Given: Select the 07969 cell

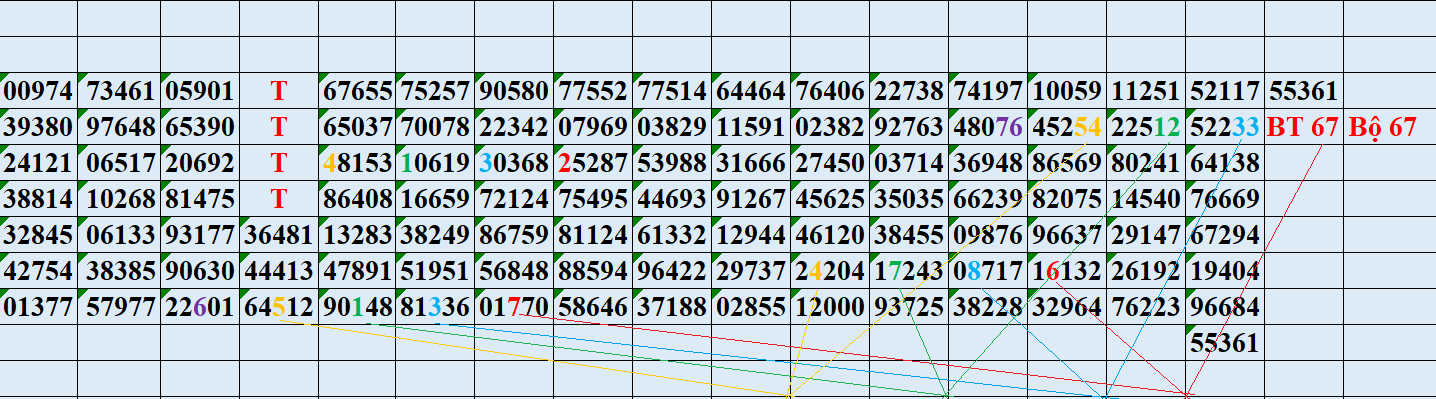Looking at the screenshot, I should tap(593, 127).
